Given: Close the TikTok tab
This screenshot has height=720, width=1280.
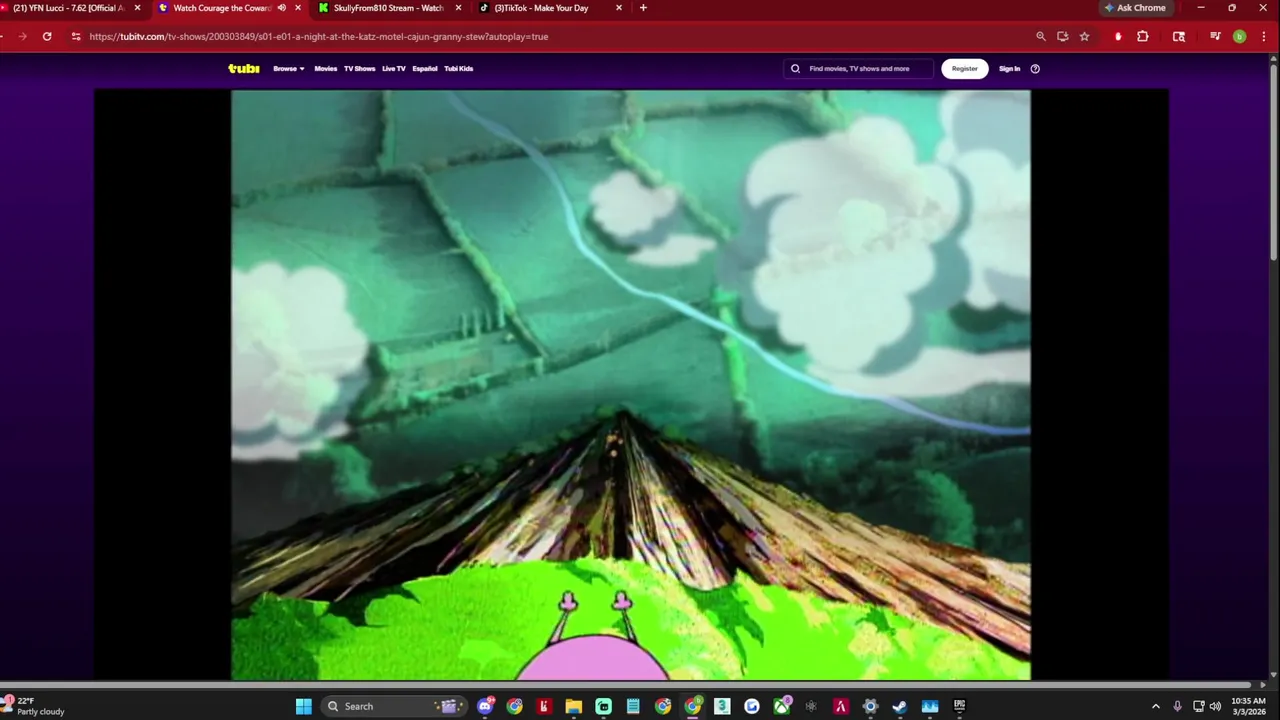Looking at the screenshot, I should pyautogui.click(x=619, y=8).
